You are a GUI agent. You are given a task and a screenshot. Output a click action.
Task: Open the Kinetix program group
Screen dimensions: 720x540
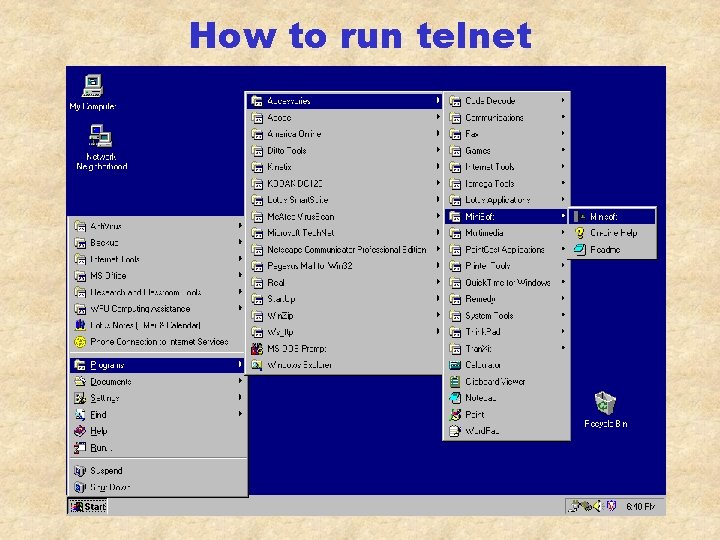coord(344,167)
